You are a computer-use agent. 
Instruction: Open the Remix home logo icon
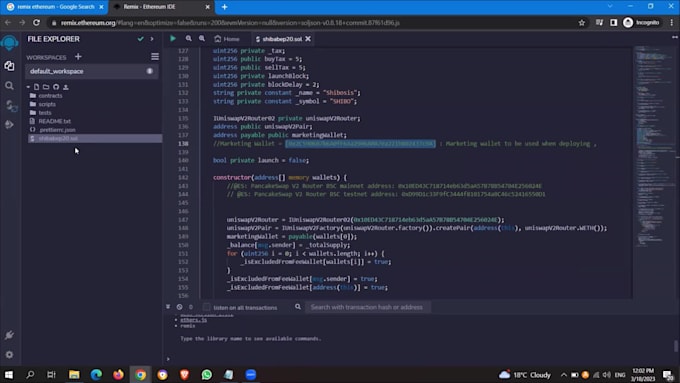tap(9, 43)
